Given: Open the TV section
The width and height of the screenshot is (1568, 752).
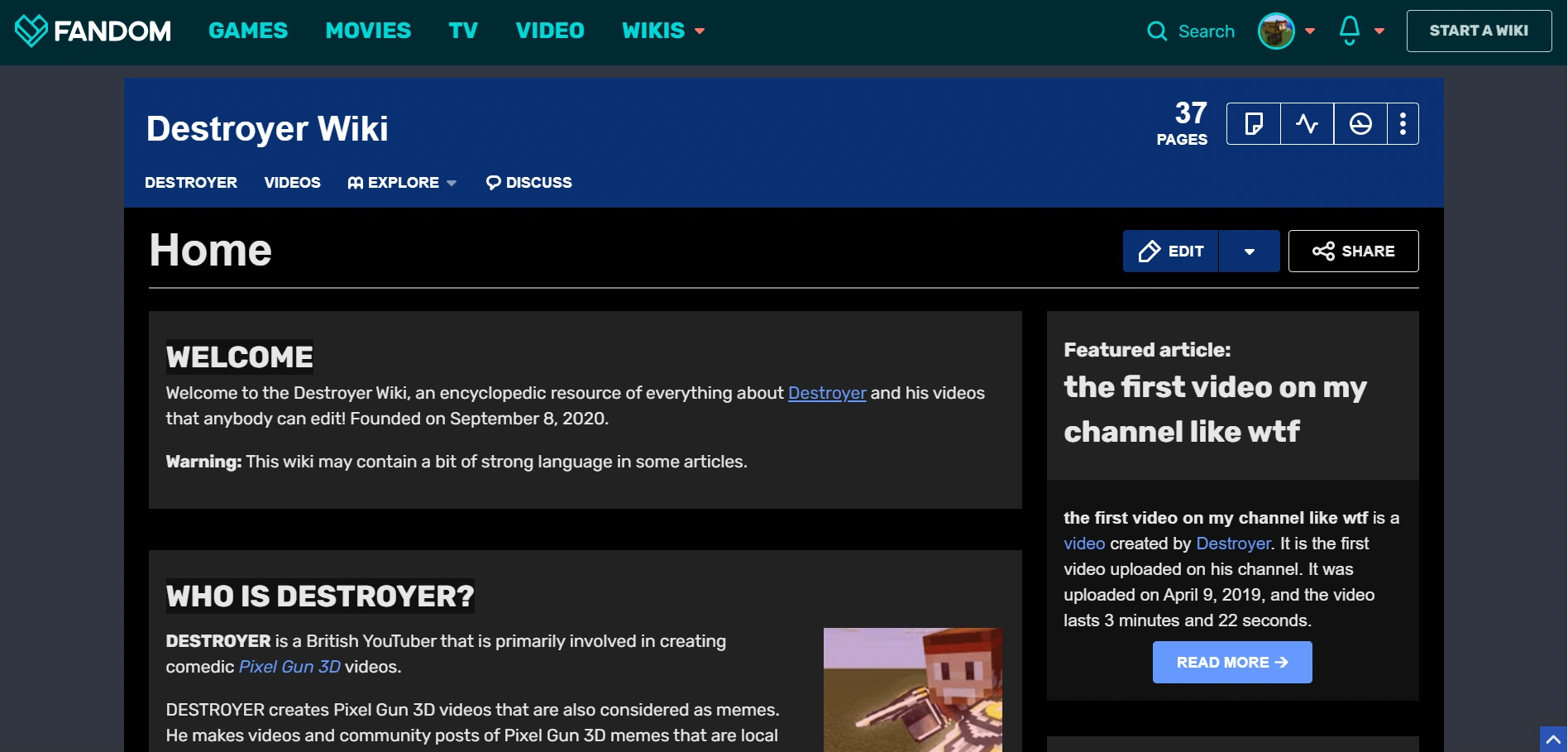Looking at the screenshot, I should click(x=463, y=31).
